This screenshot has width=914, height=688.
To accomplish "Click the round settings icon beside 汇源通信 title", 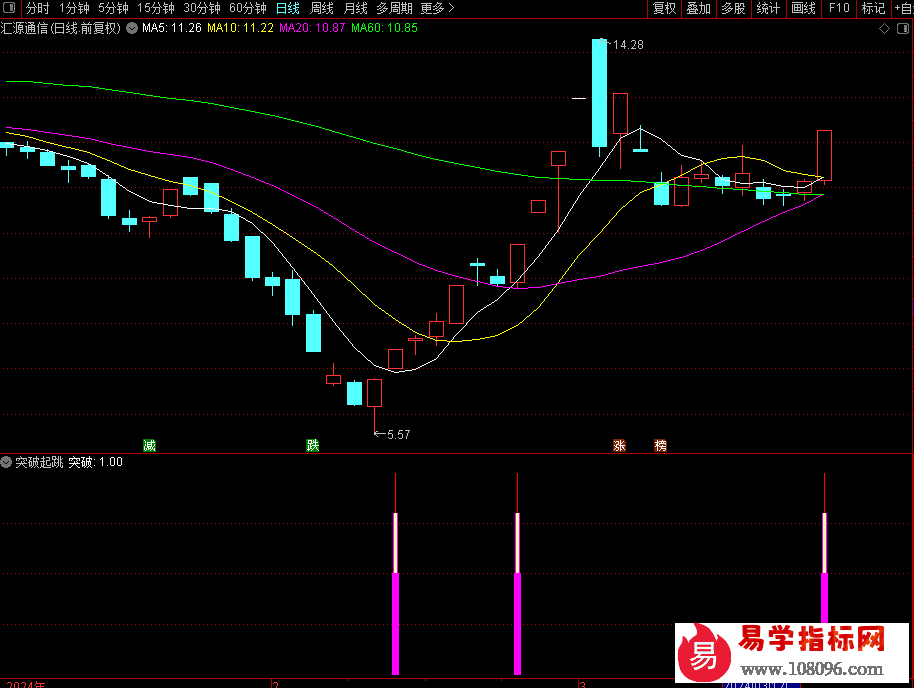I will pos(132,28).
